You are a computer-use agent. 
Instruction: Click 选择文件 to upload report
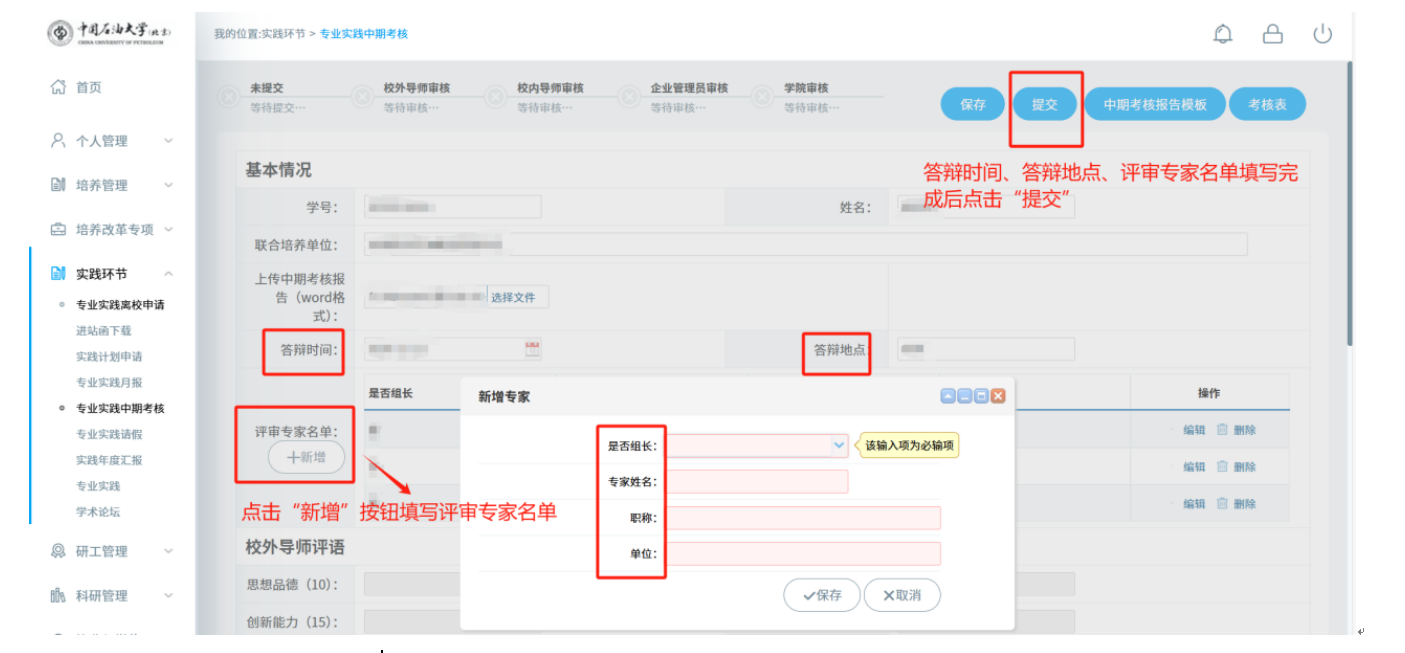[x=513, y=297]
